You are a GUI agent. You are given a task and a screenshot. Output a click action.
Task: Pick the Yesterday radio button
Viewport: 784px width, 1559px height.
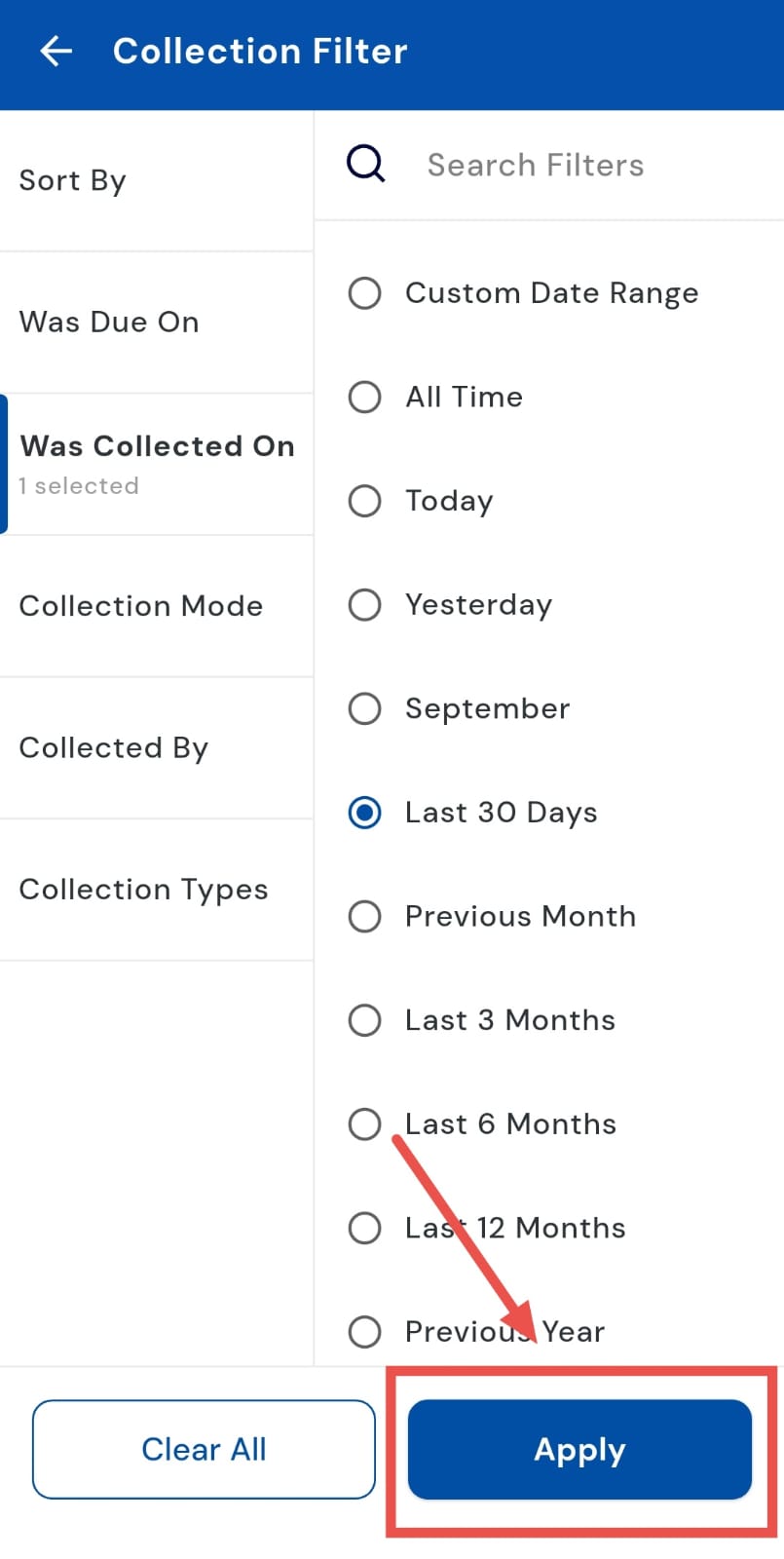coord(365,605)
